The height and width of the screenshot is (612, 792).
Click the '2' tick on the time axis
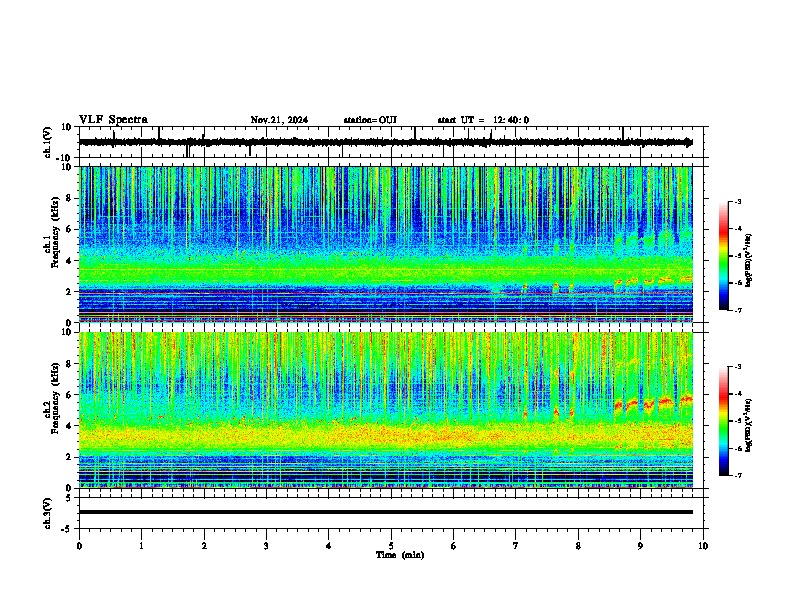(x=204, y=546)
